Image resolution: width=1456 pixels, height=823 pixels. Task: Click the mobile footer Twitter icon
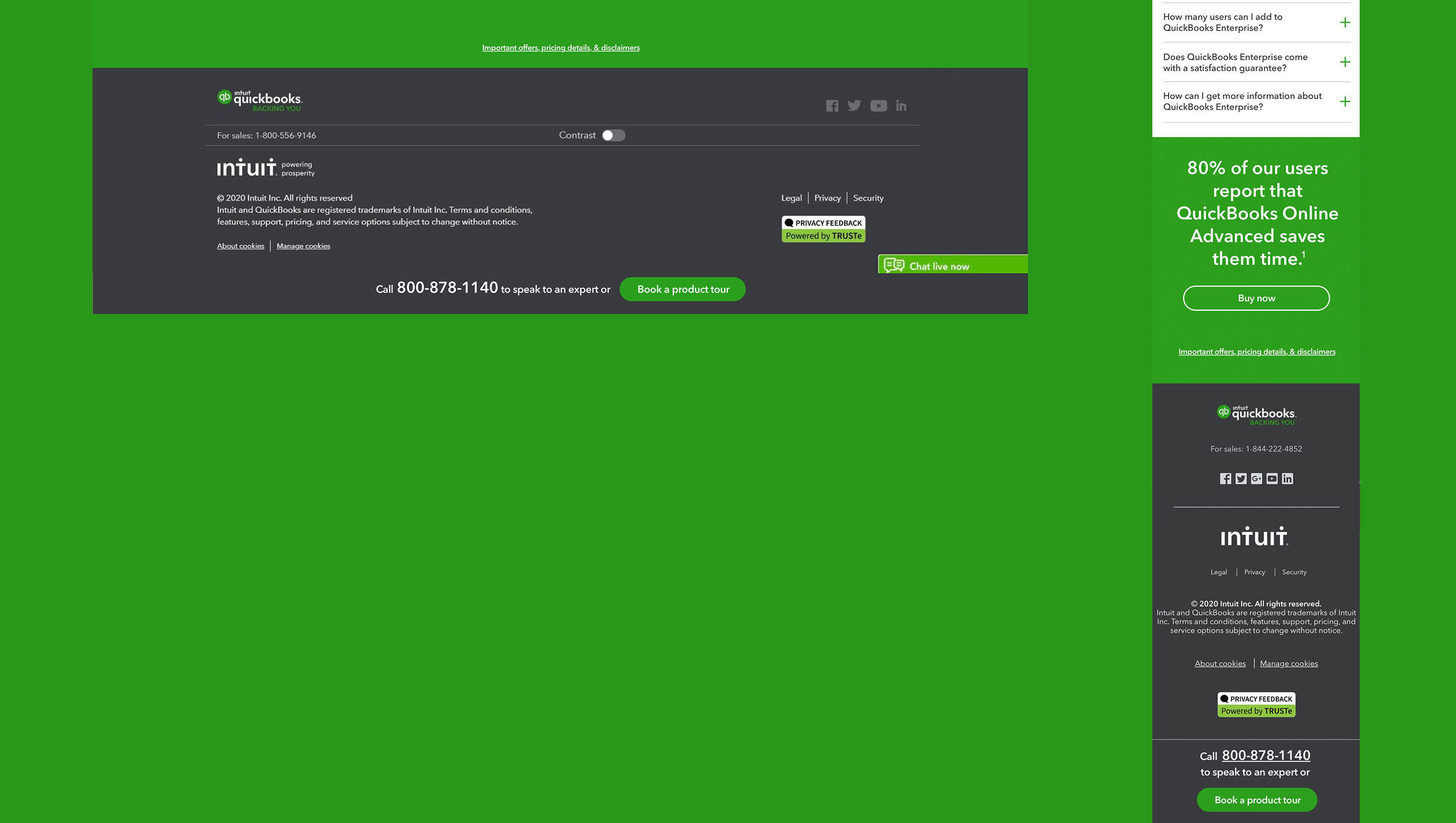pyautogui.click(x=1241, y=479)
